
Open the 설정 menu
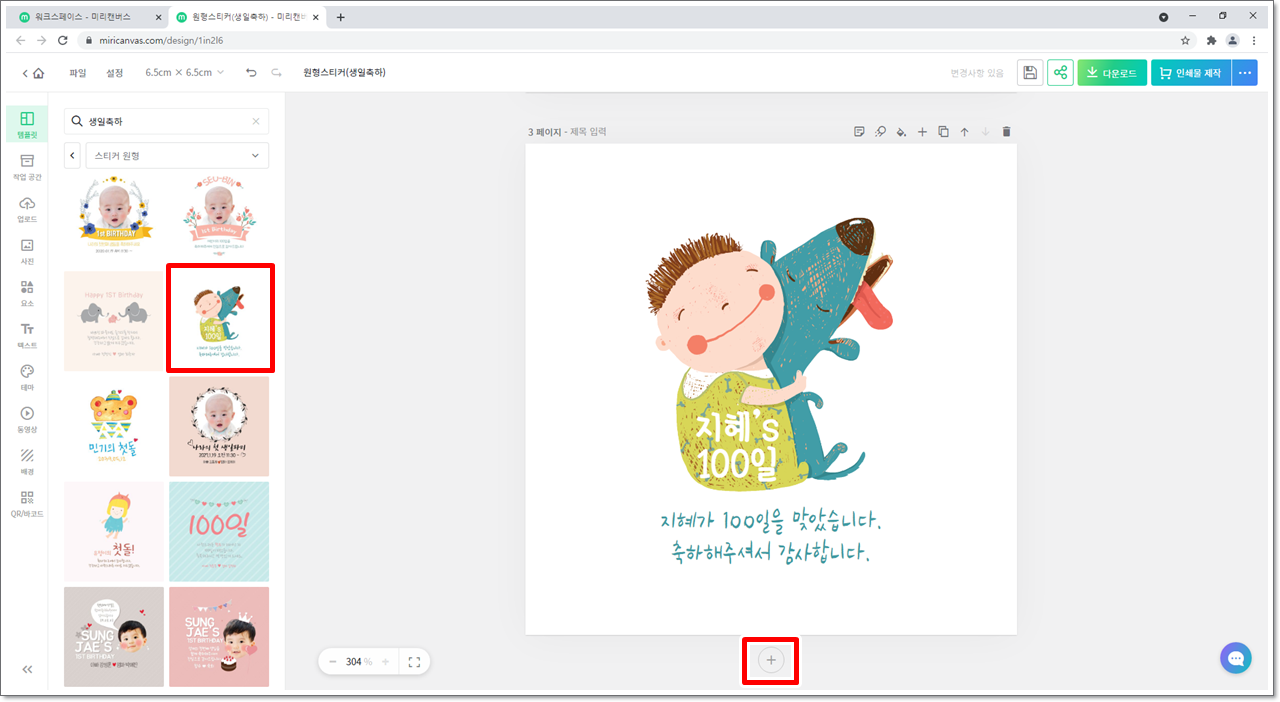(x=115, y=73)
